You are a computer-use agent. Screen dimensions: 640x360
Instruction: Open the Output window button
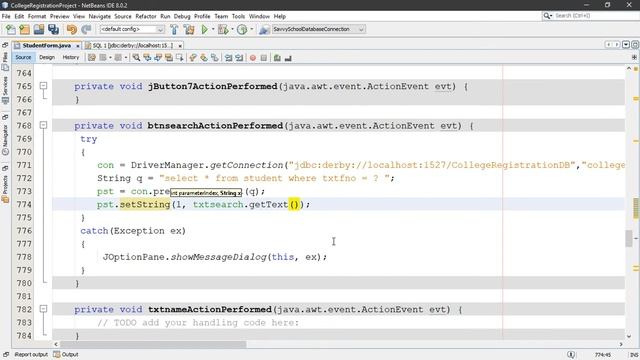[x=66, y=354]
